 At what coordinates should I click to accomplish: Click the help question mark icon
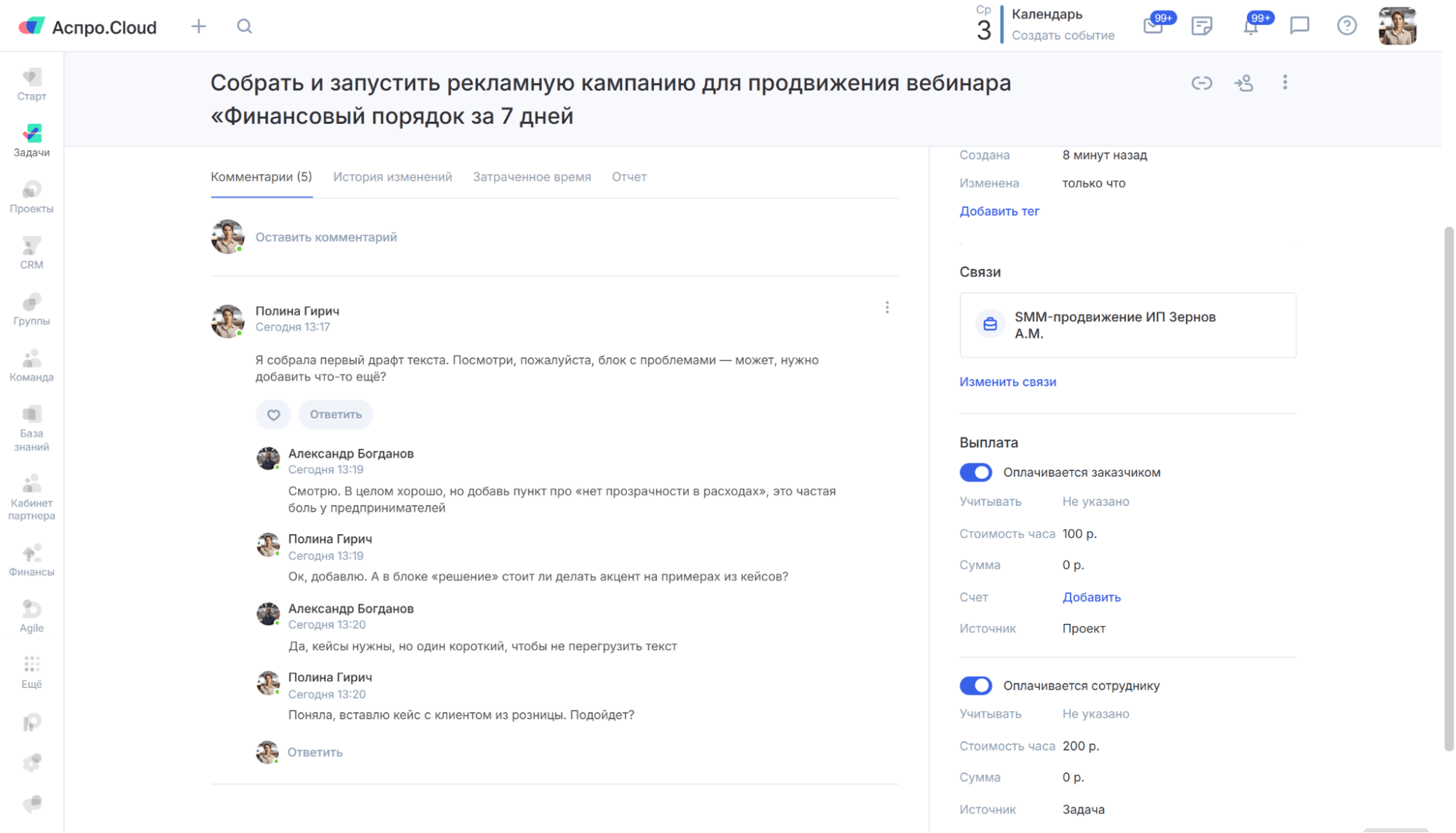point(1347,26)
